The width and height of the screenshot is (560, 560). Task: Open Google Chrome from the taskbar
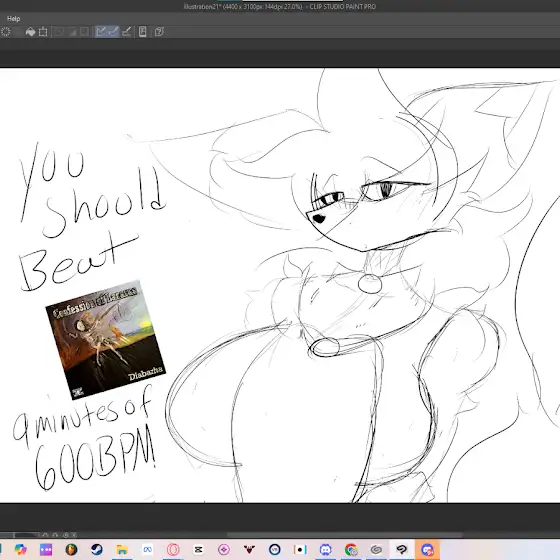(351, 549)
